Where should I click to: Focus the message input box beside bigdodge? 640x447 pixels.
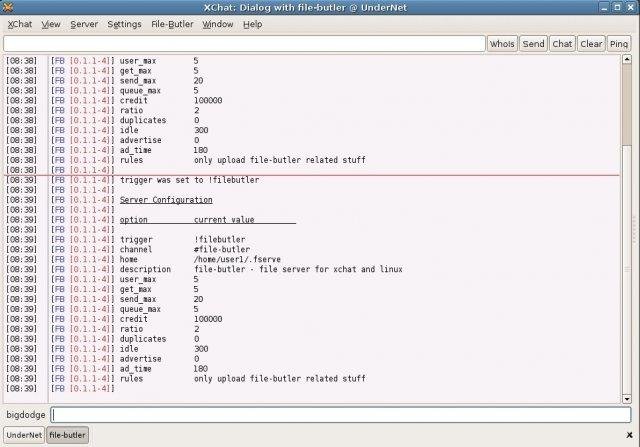pos(341,415)
